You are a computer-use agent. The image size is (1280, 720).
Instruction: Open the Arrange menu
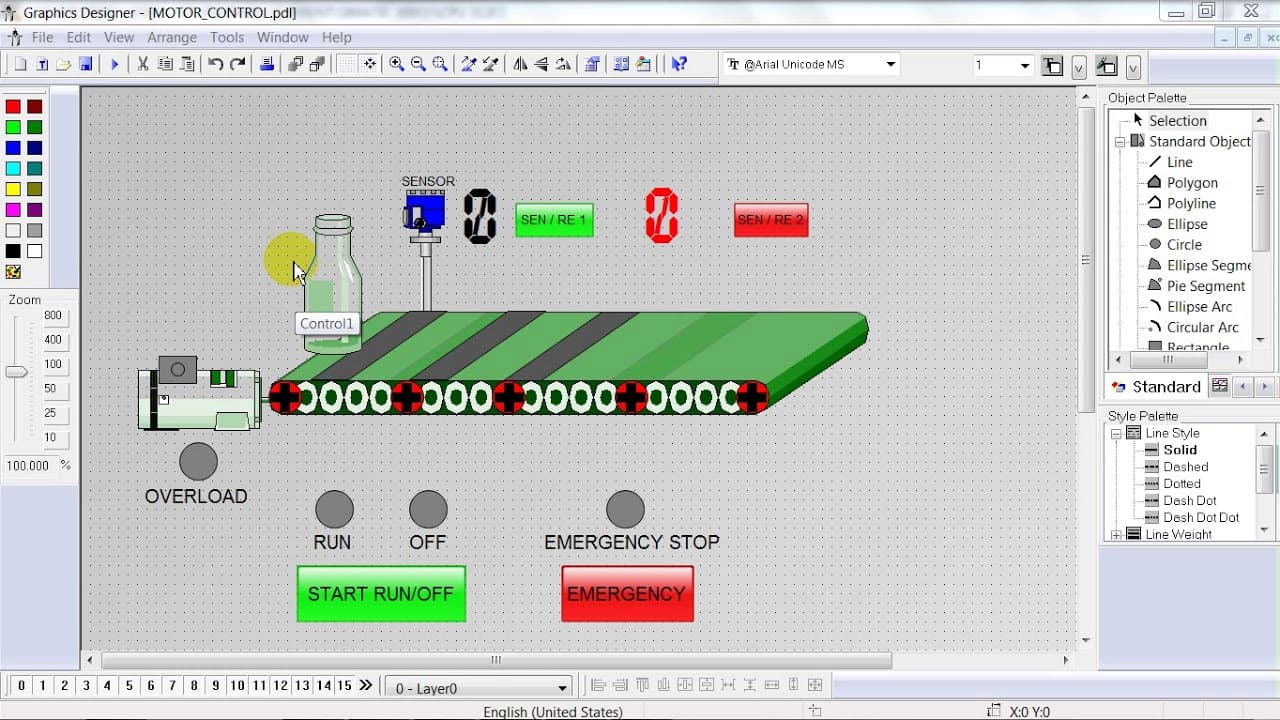172,37
